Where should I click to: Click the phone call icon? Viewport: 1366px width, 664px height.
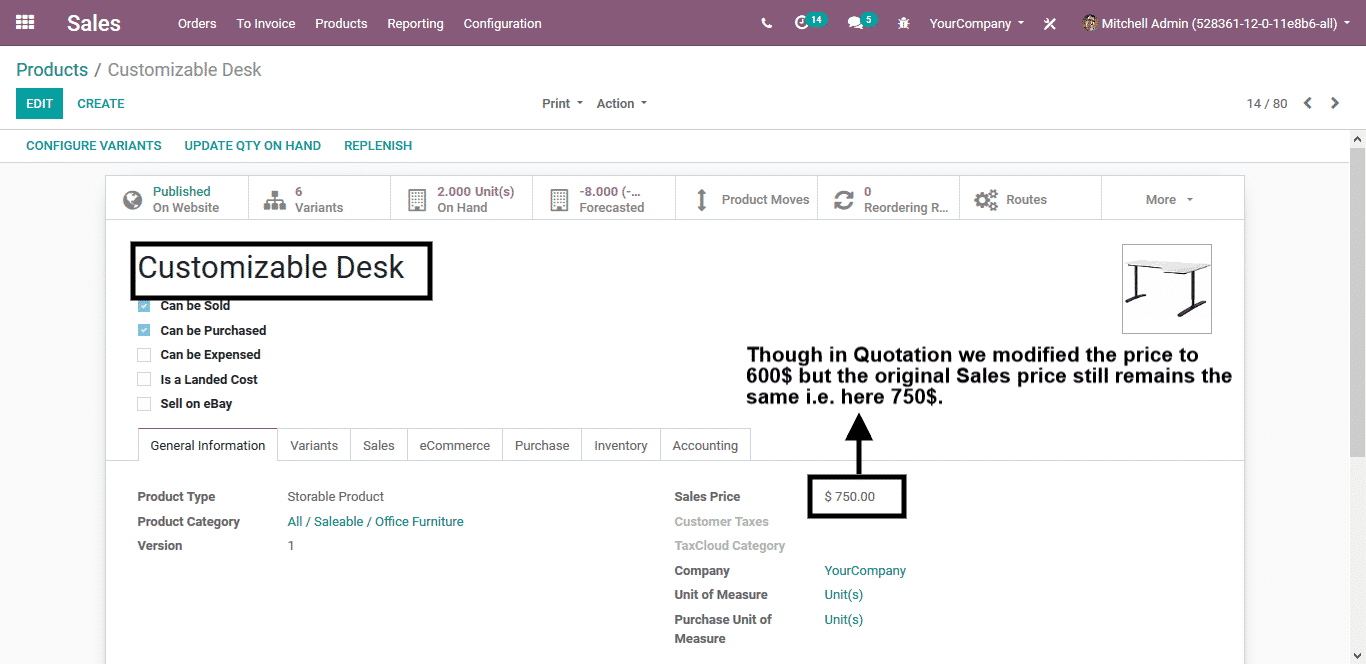point(766,23)
